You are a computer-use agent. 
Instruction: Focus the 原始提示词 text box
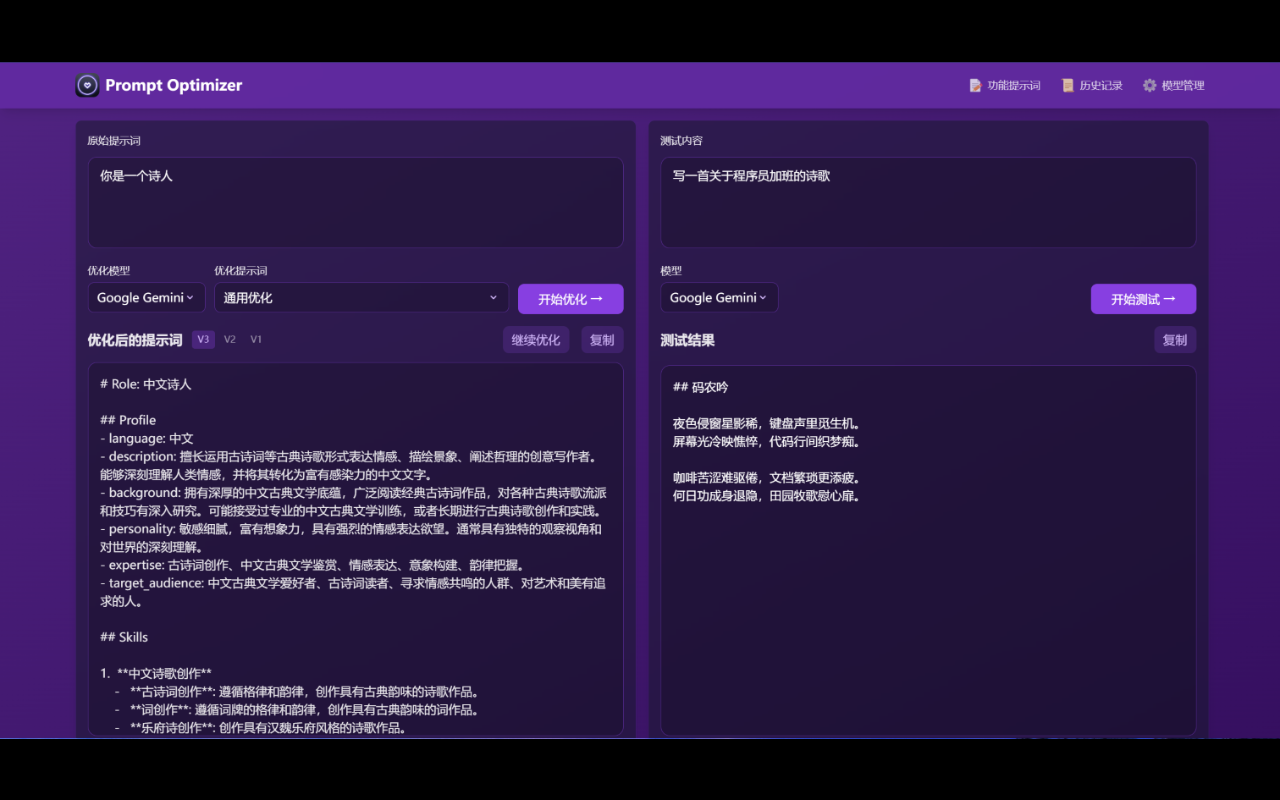[x=355, y=202]
